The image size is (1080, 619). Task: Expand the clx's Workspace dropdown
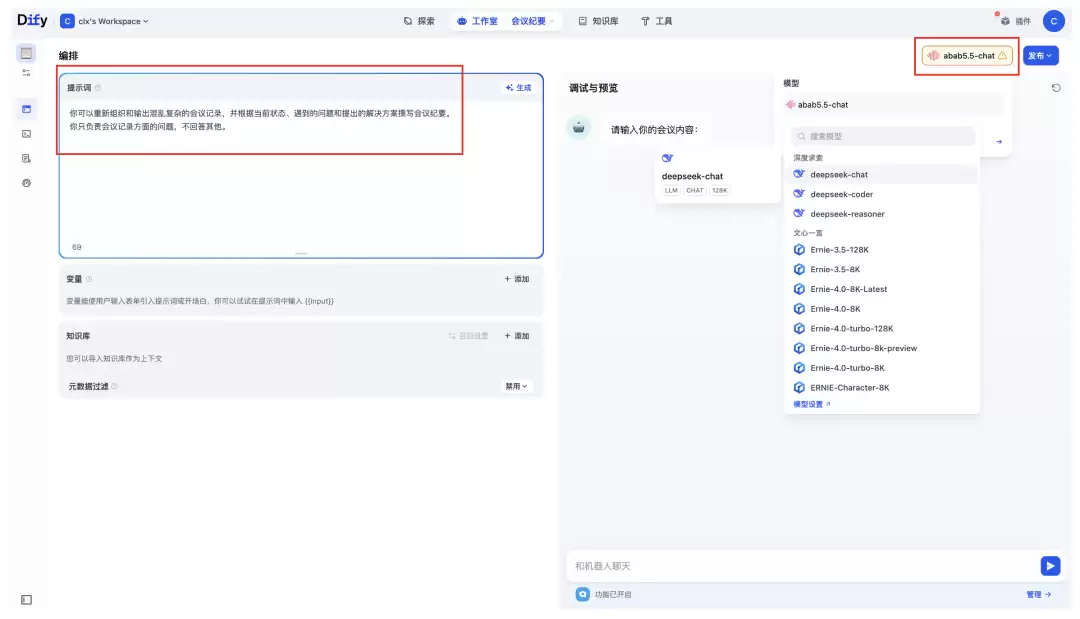click(x=105, y=21)
